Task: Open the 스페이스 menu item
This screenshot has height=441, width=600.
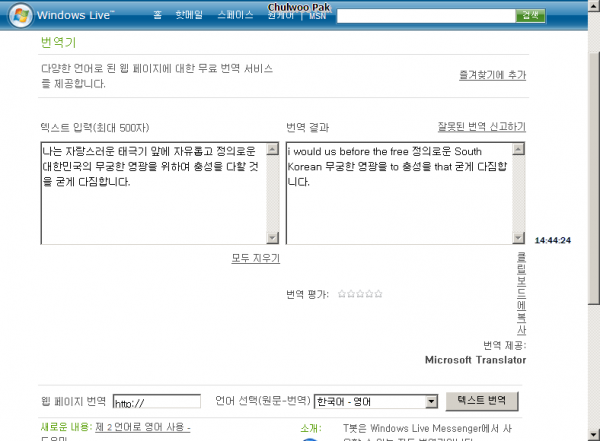Action: [x=235, y=15]
